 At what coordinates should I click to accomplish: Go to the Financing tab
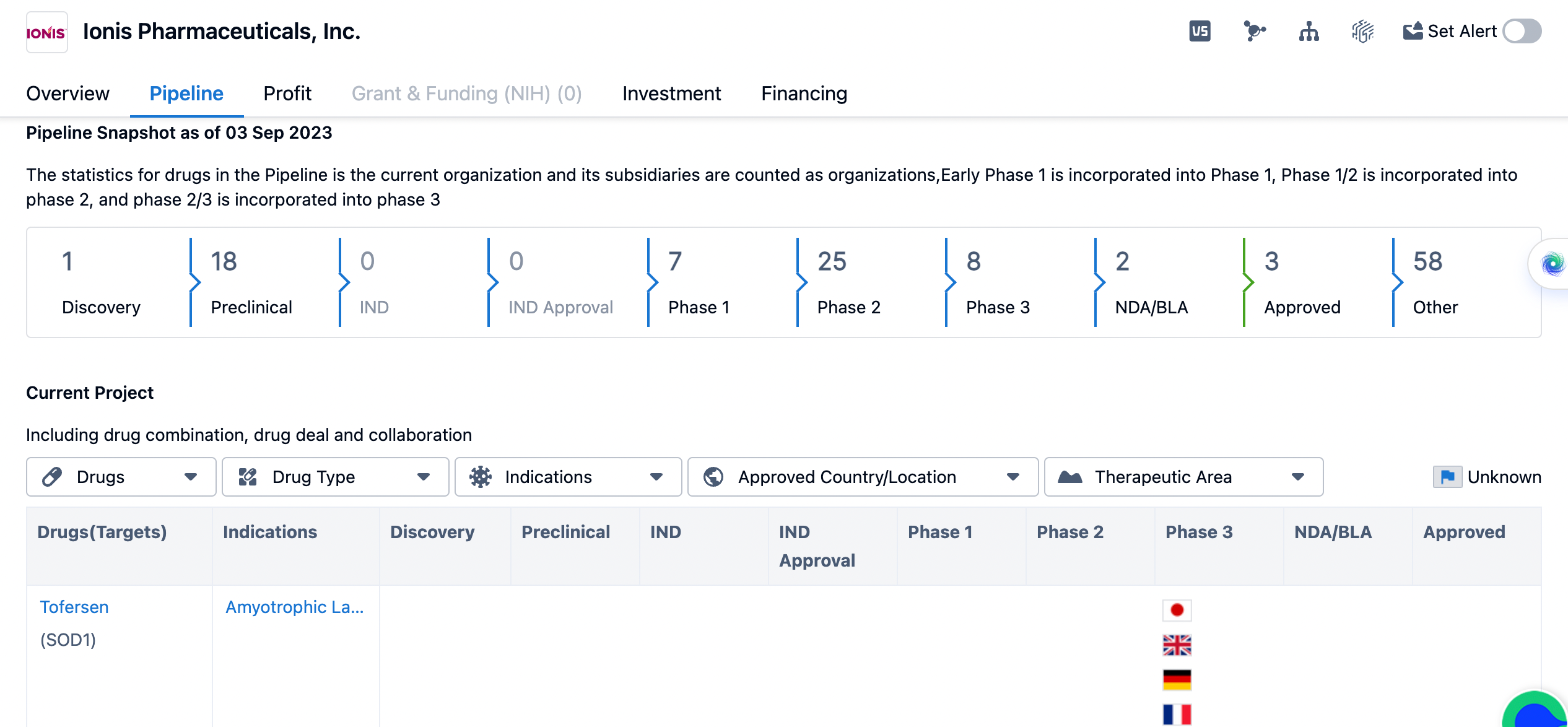(x=804, y=94)
